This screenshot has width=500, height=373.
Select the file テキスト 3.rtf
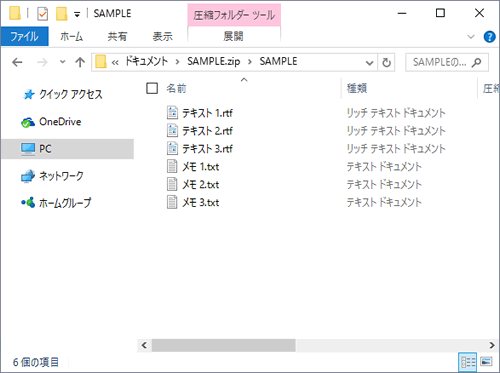(x=207, y=149)
